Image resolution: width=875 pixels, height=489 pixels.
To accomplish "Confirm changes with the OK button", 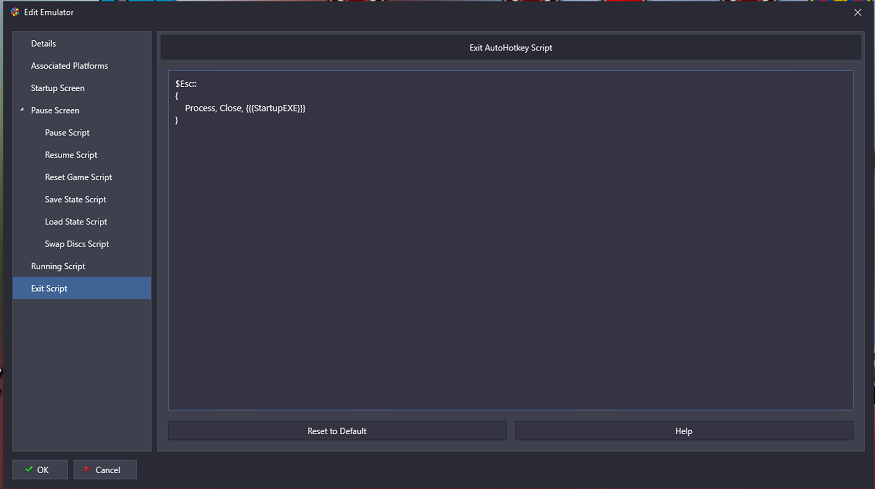I will 40,469.
